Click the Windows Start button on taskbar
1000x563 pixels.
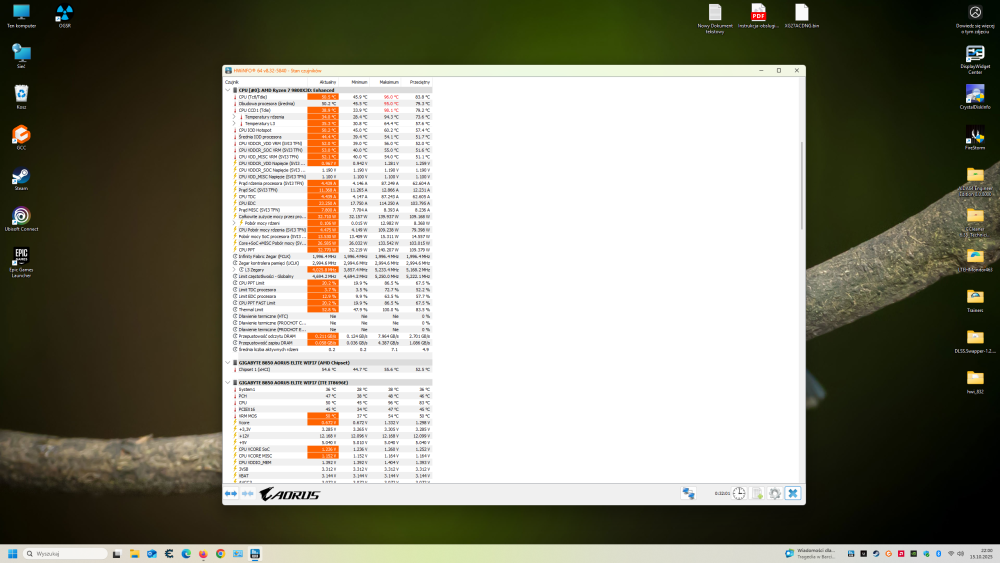13,553
